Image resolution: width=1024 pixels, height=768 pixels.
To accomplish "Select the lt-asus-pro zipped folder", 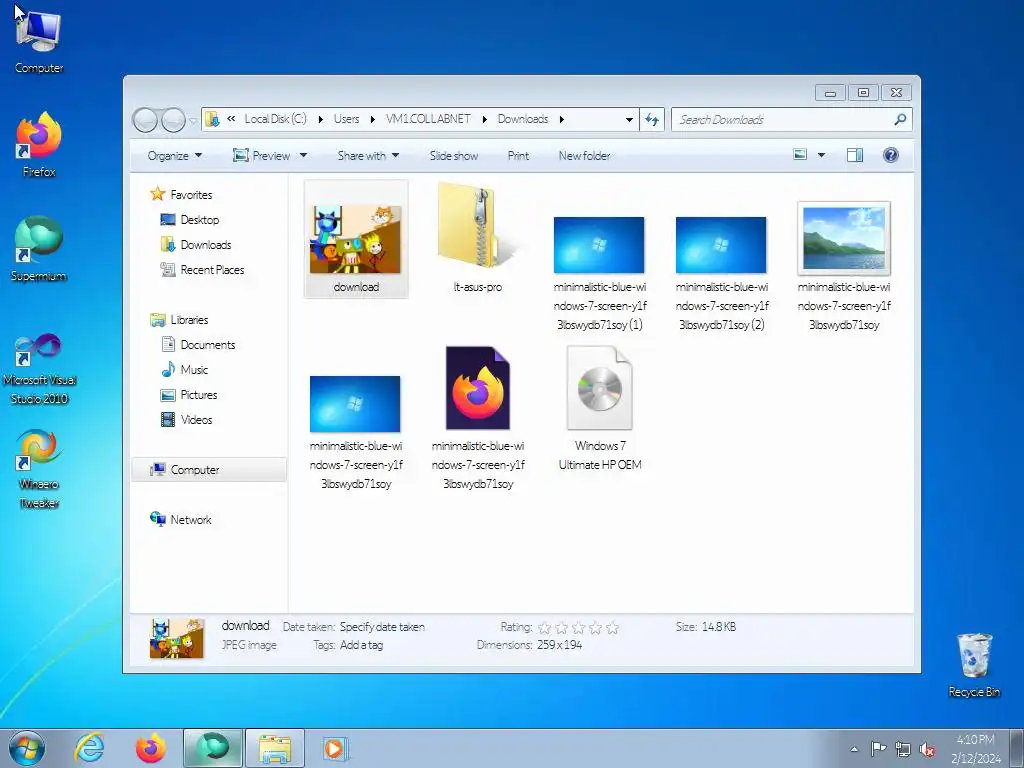I will [478, 239].
